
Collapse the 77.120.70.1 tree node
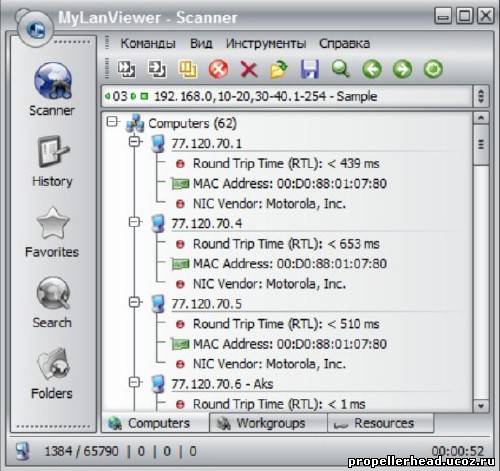click(x=135, y=142)
